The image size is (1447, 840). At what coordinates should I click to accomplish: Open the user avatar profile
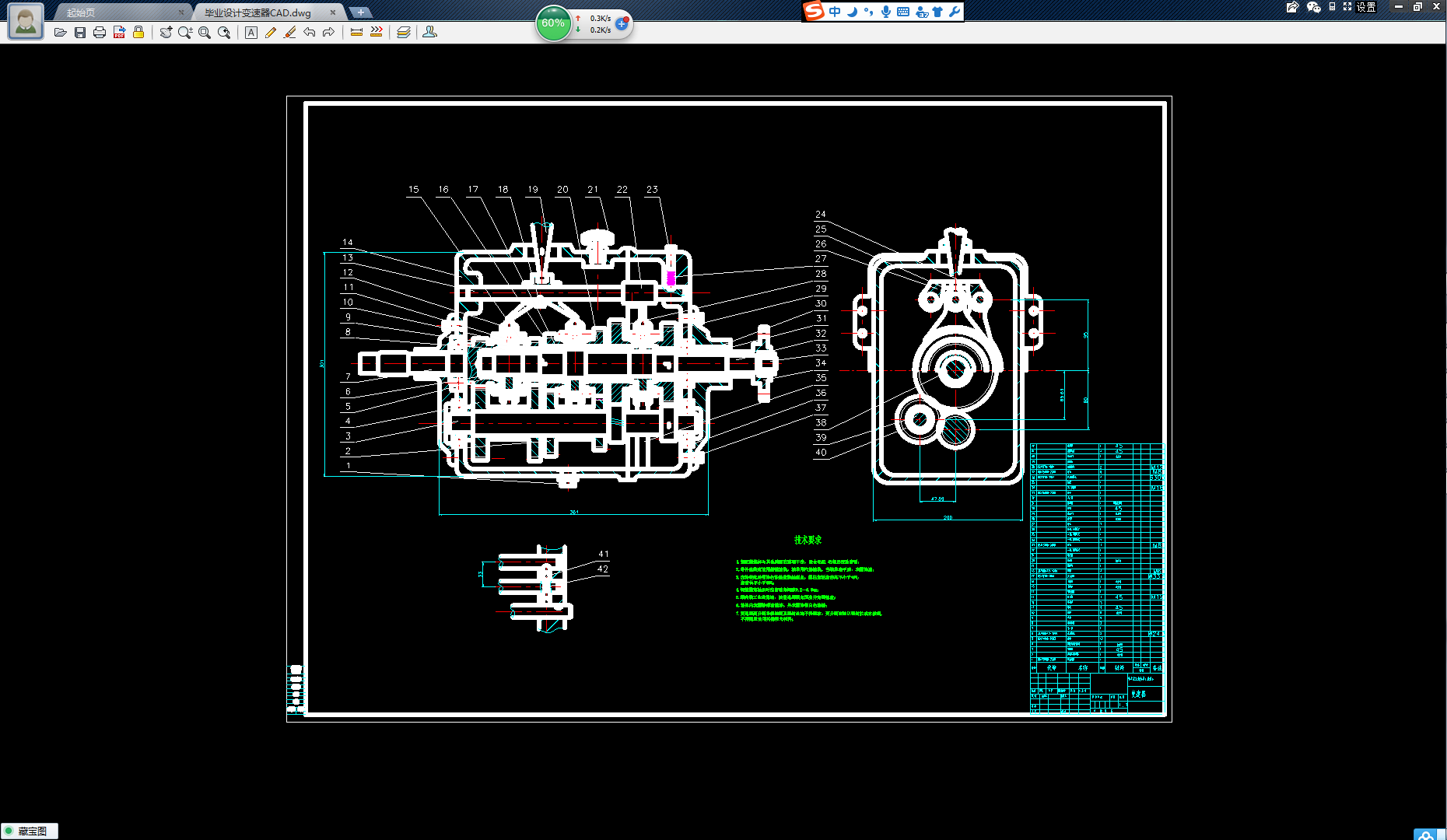click(x=26, y=22)
